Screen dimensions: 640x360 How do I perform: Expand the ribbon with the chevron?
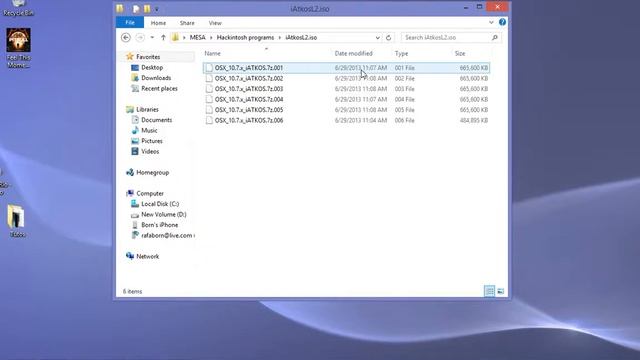pyautogui.click(x=491, y=22)
